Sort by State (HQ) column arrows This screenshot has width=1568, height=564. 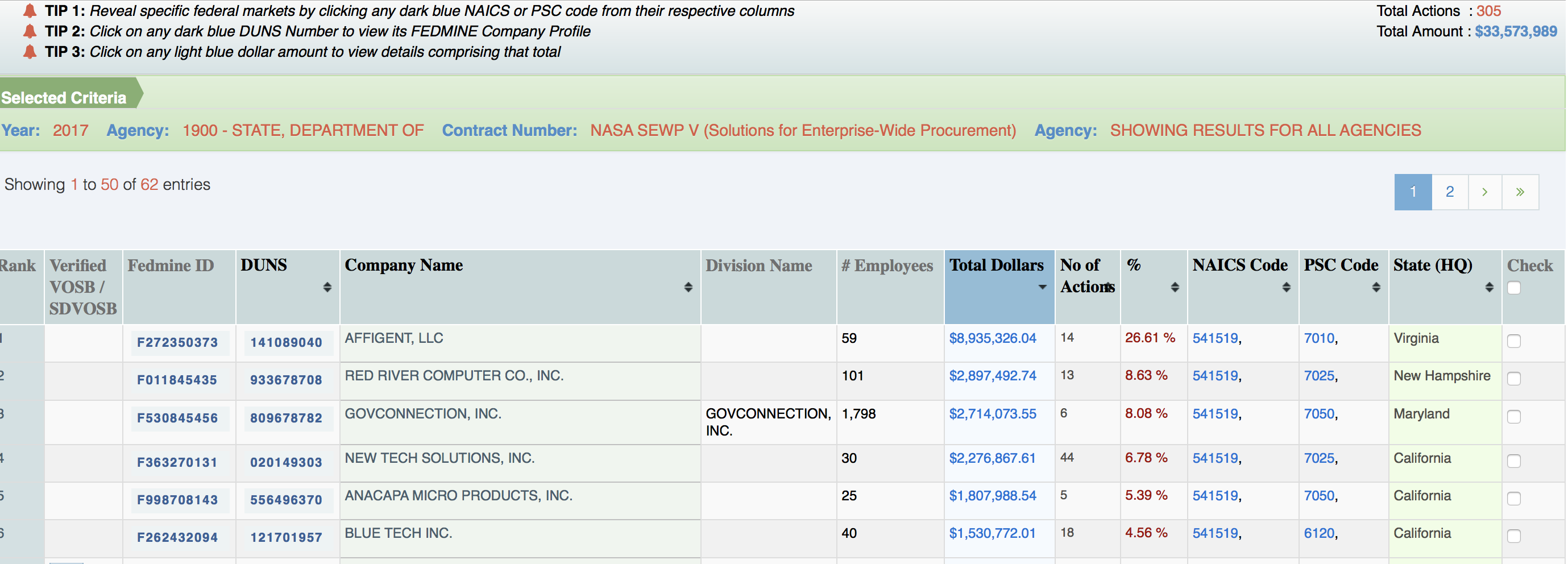pyautogui.click(x=1489, y=287)
